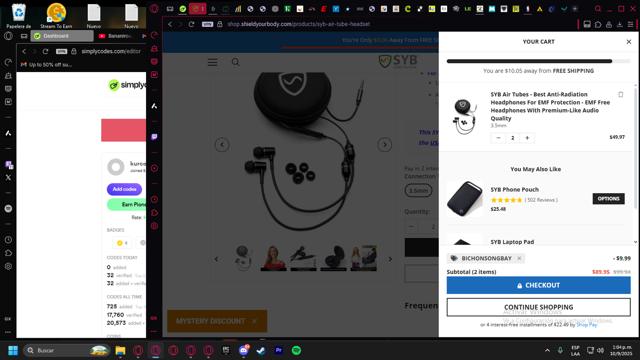This screenshot has height=360, width=640.
Task: Open Twitch in the right browser sidebar
Action: pyautogui.click(x=154, y=137)
